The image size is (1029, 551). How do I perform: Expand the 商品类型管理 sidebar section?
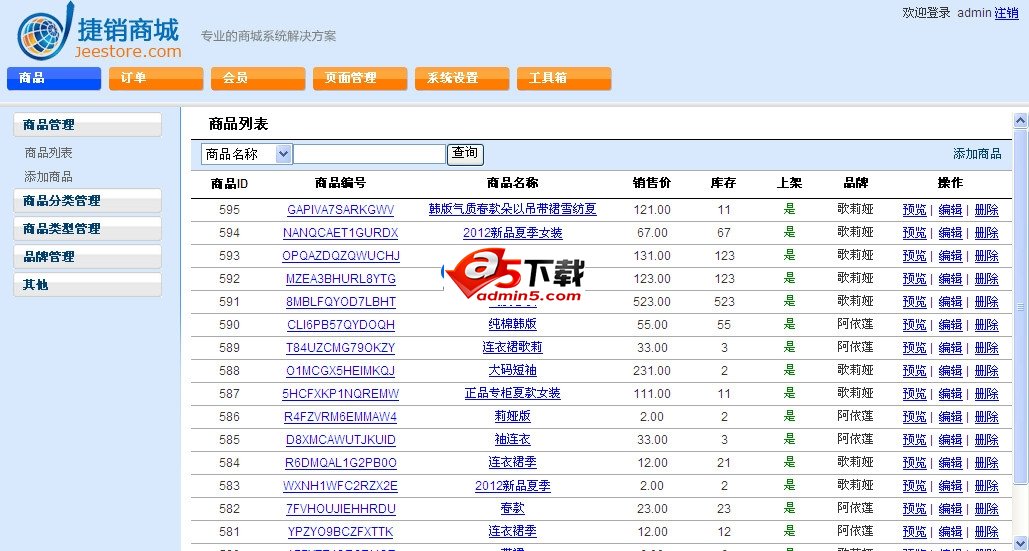pyautogui.click(x=87, y=229)
